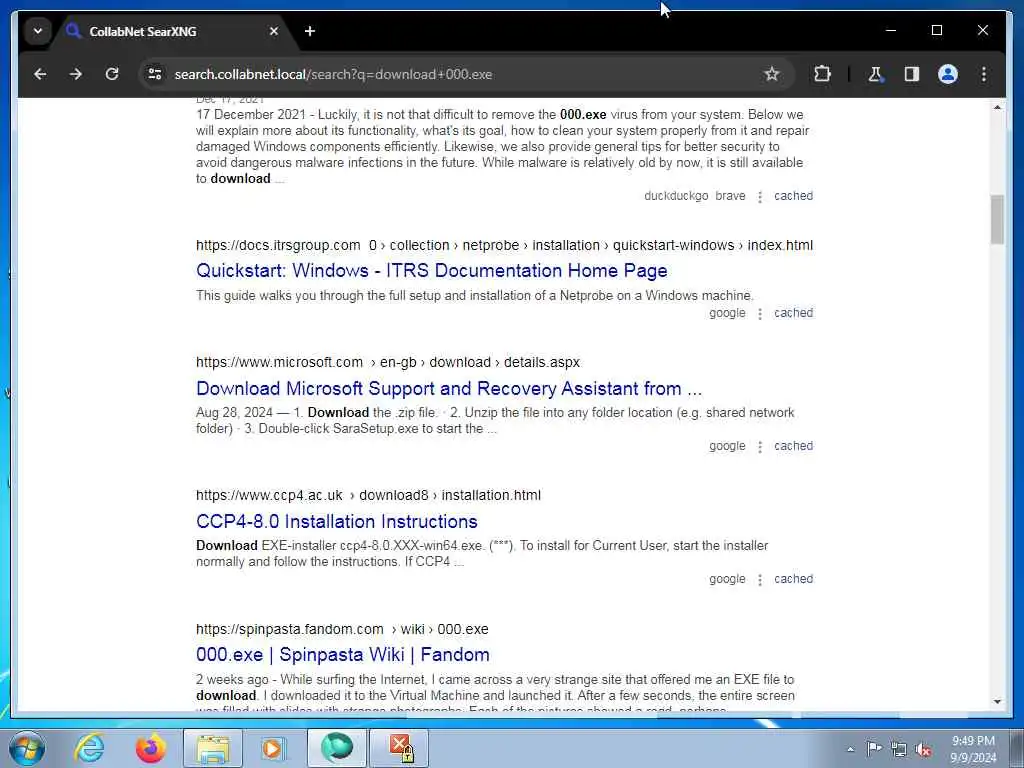
Task: Go back to the previous page
Action: click(40, 74)
